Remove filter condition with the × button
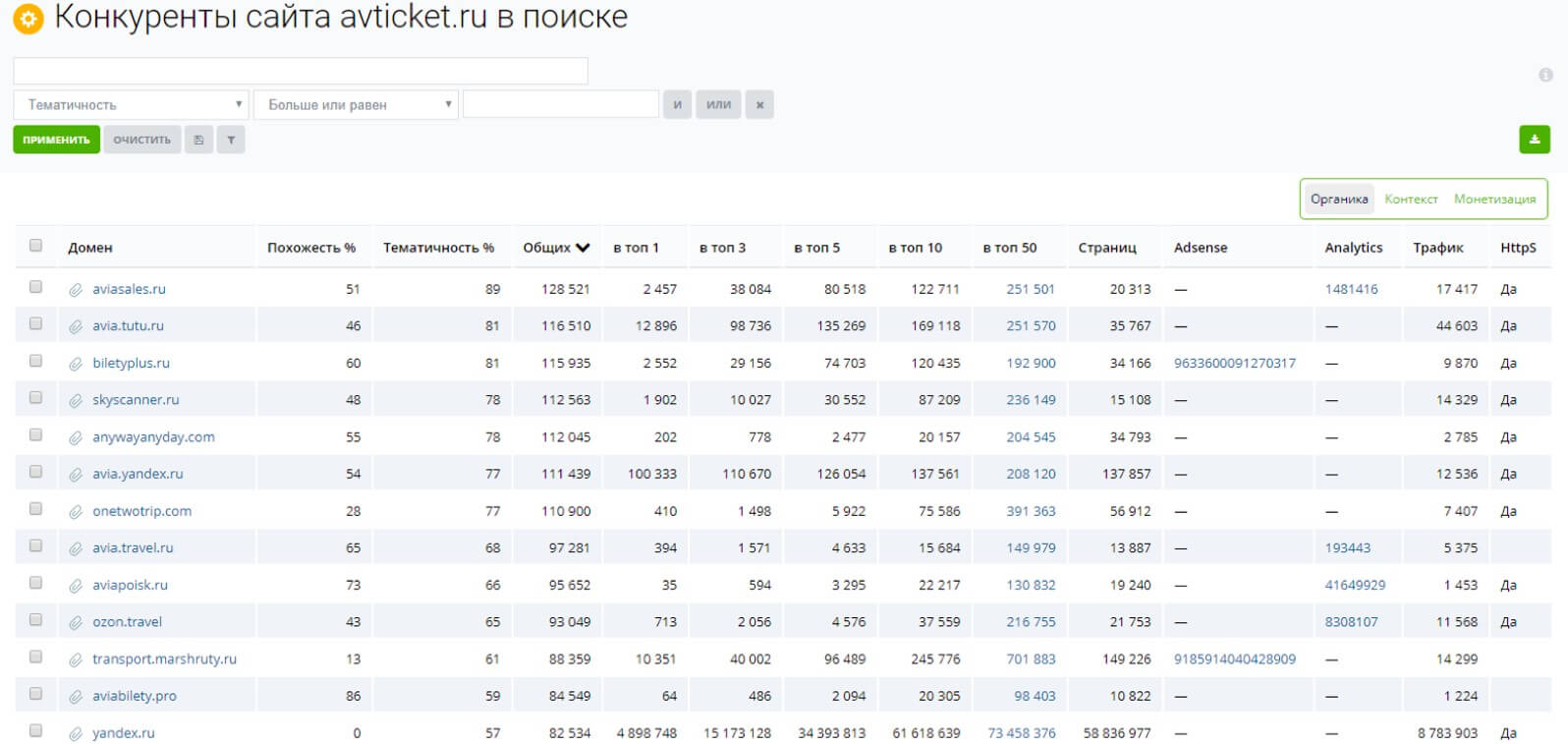This screenshot has width=1568, height=744. (759, 104)
